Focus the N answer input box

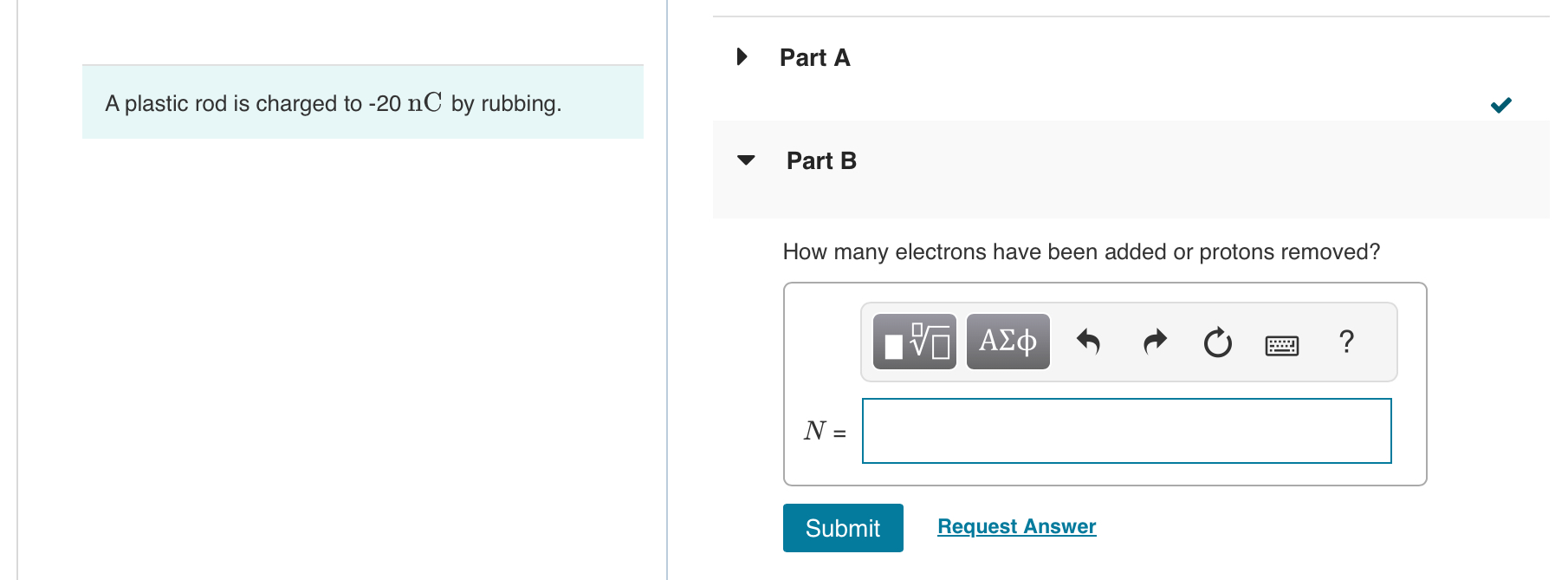(1126, 431)
